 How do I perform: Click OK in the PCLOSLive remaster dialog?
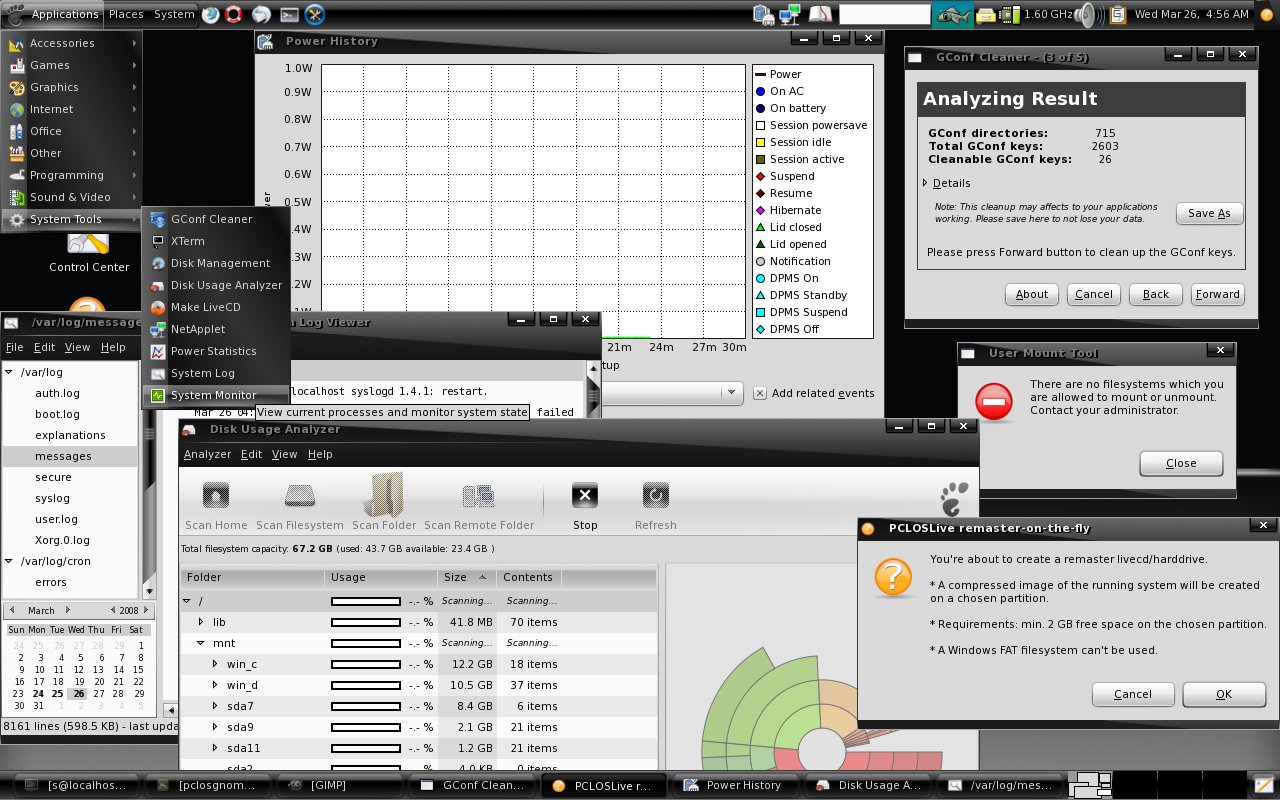tap(1224, 694)
